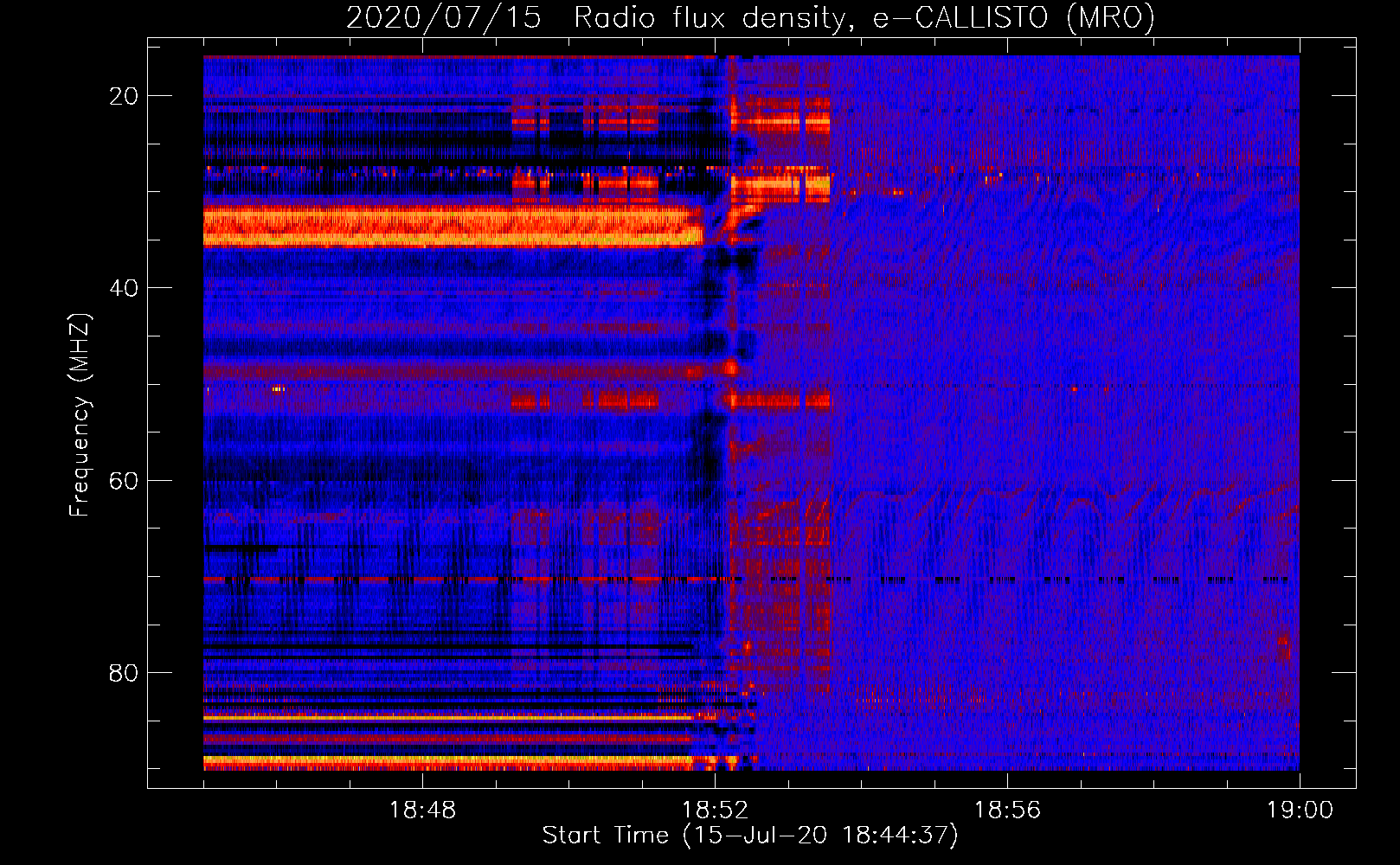Click the 18:56 time tick label

coord(1007,811)
